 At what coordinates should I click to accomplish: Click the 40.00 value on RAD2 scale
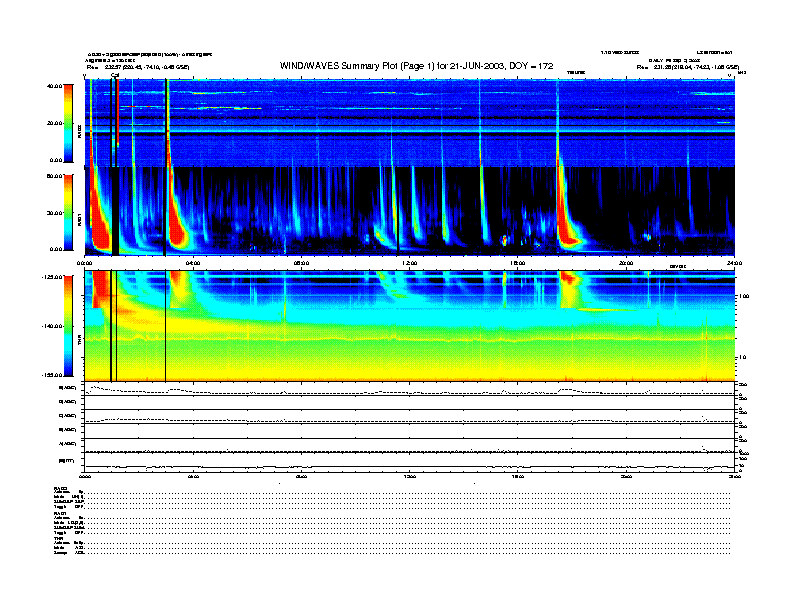(x=54, y=86)
